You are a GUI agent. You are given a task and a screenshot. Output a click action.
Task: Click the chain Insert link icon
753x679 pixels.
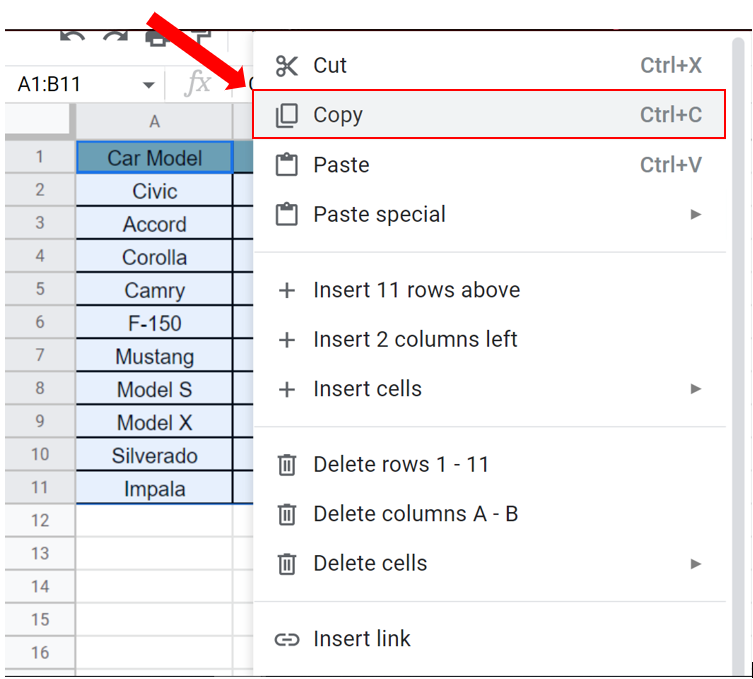[x=287, y=639]
